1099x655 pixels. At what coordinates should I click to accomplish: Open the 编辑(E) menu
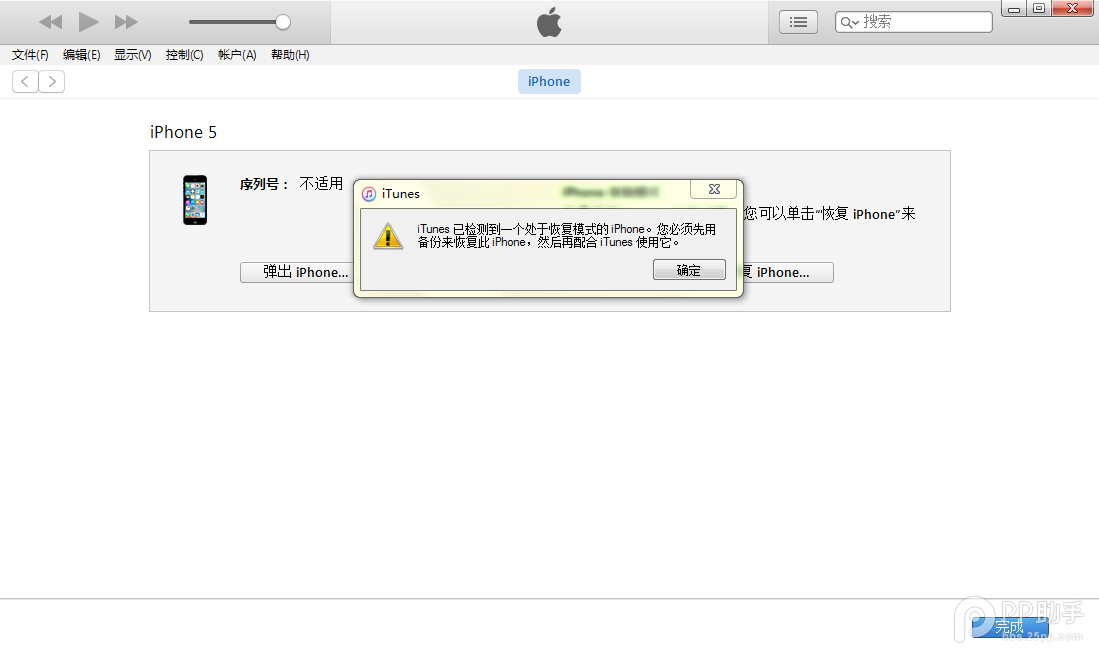[81, 55]
